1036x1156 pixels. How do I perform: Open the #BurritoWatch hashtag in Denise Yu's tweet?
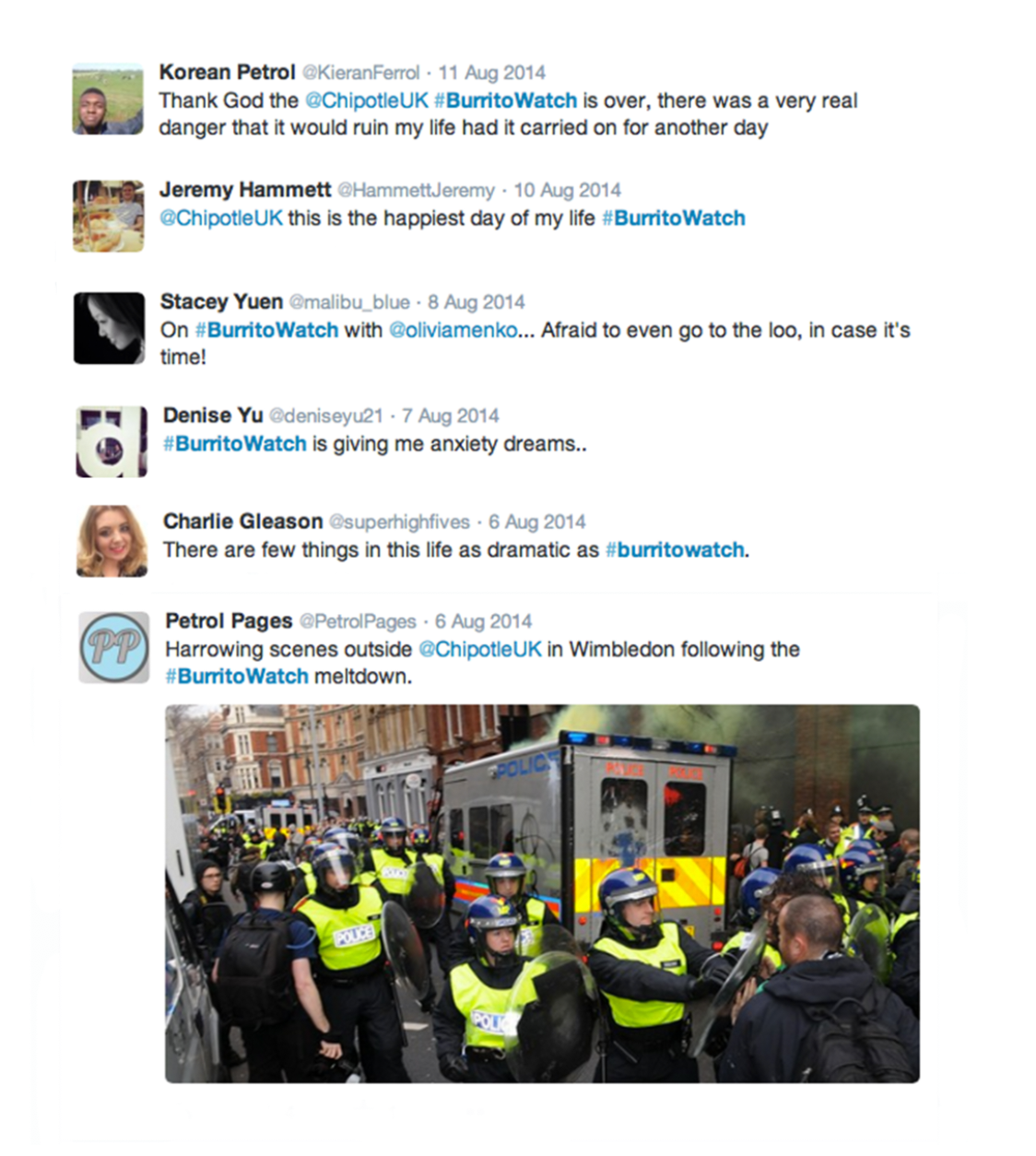coord(234,443)
